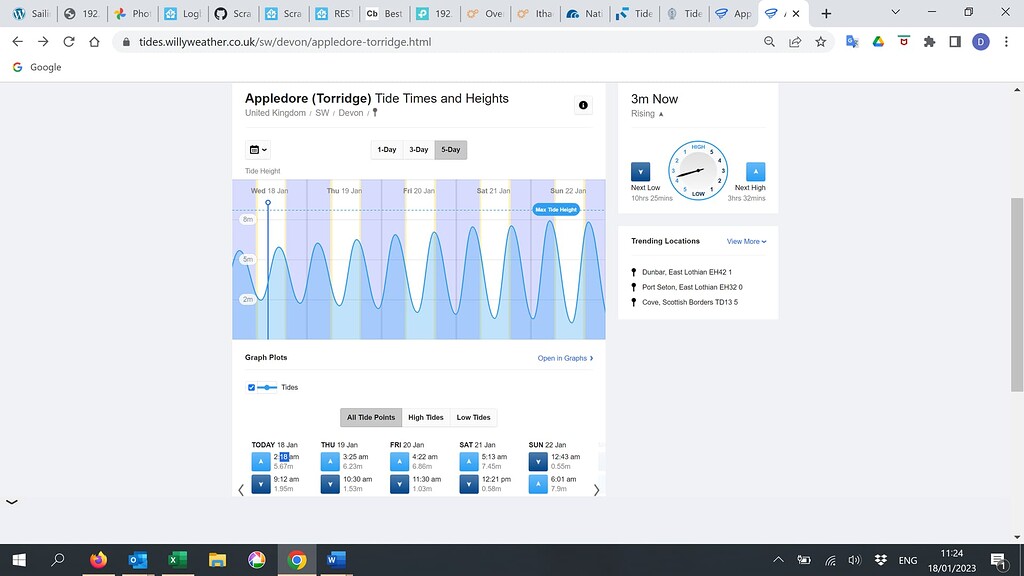Click the right chevron in the tide table
The height and width of the screenshot is (576, 1024).
coord(597,489)
